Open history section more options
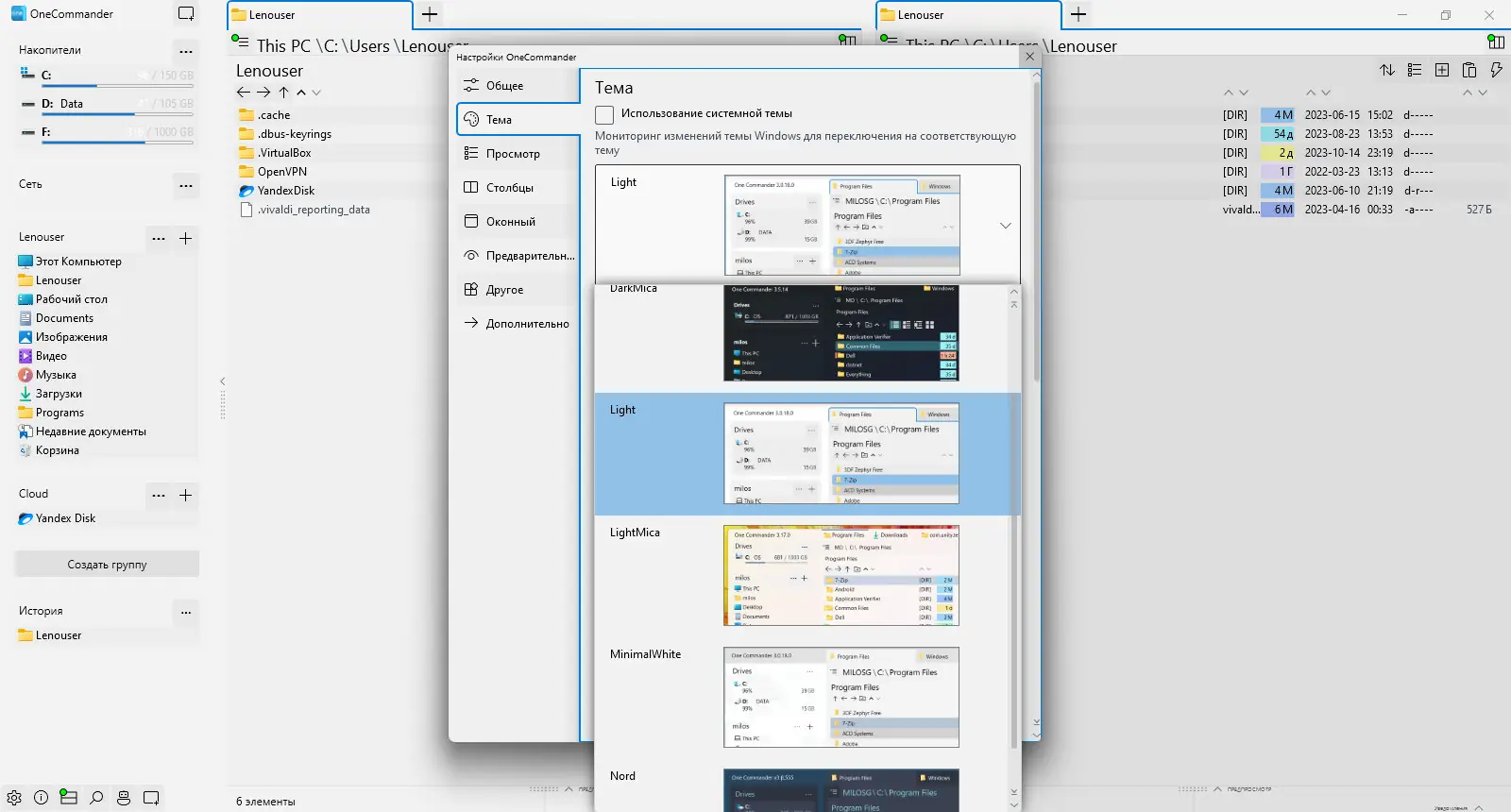Screen dimensions: 1511x812 [x=186, y=612]
